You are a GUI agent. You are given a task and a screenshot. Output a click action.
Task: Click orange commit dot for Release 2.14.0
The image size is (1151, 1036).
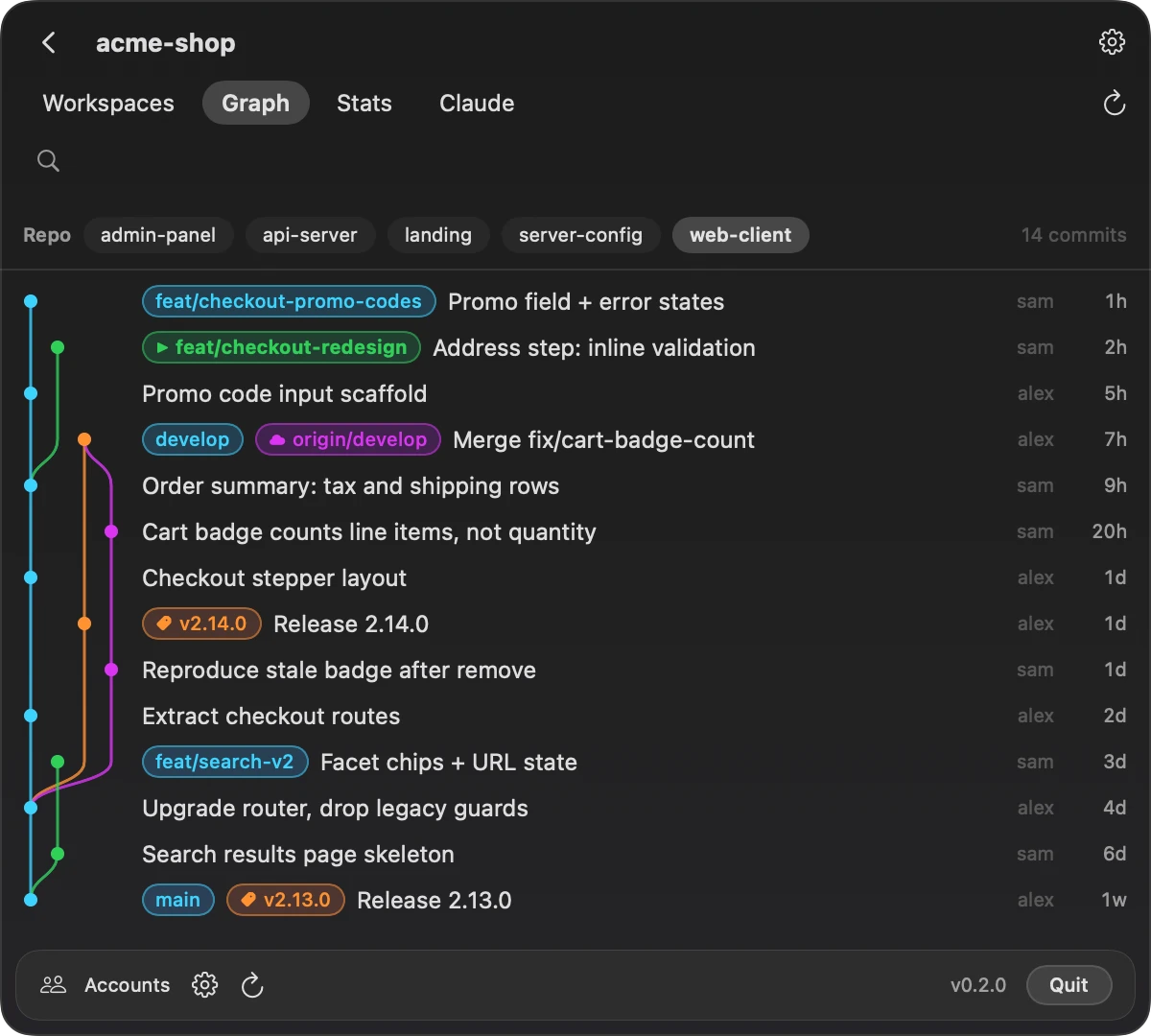click(84, 624)
